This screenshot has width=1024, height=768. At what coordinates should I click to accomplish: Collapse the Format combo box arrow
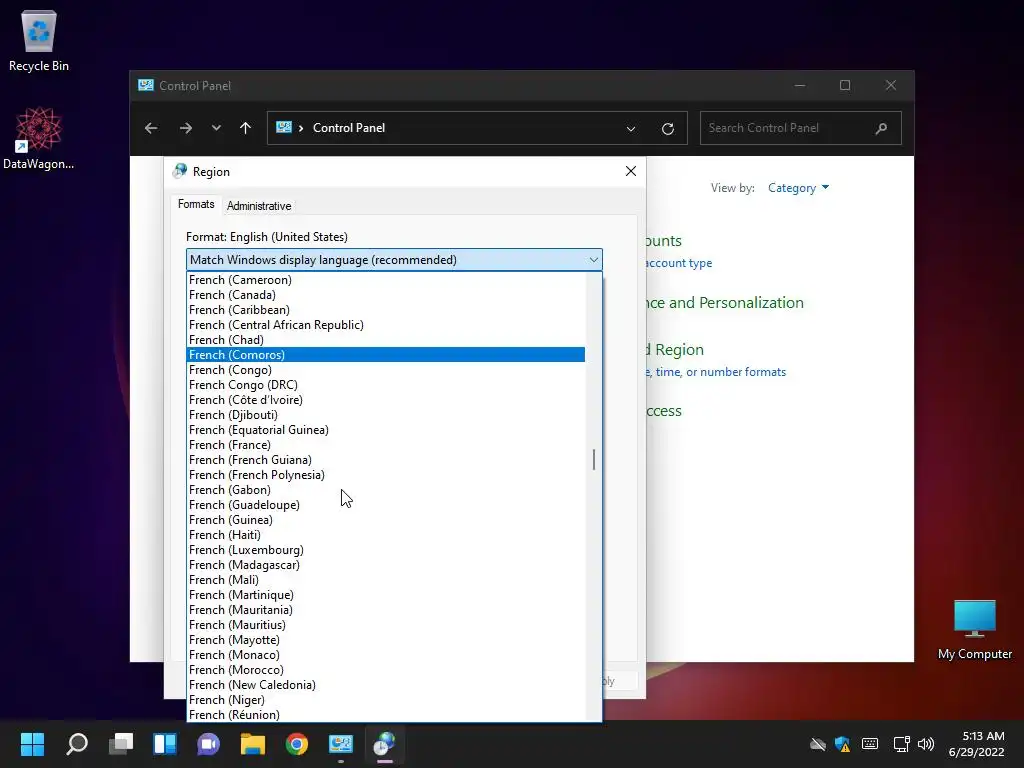pyautogui.click(x=594, y=260)
